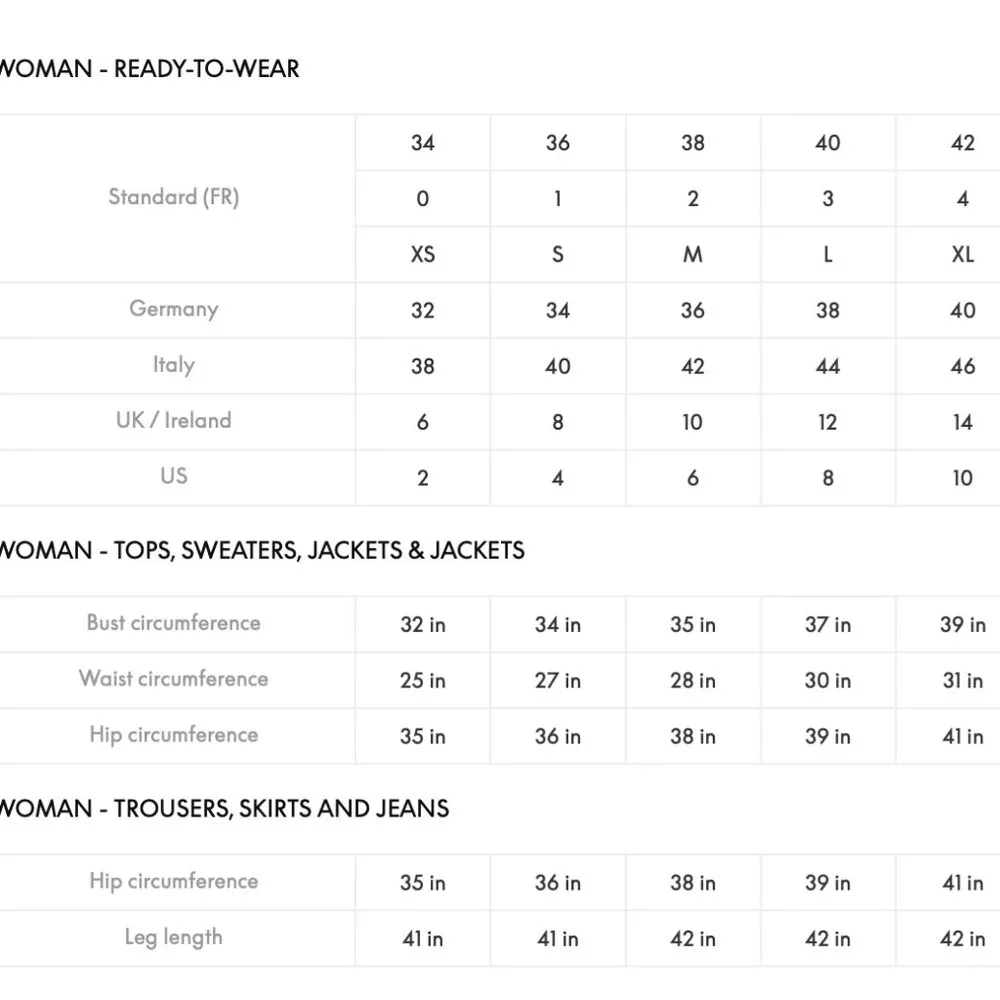The width and height of the screenshot is (1000, 1000).
Task: Select the XL size cell
Action: pyautogui.click(x=962, y=254)
